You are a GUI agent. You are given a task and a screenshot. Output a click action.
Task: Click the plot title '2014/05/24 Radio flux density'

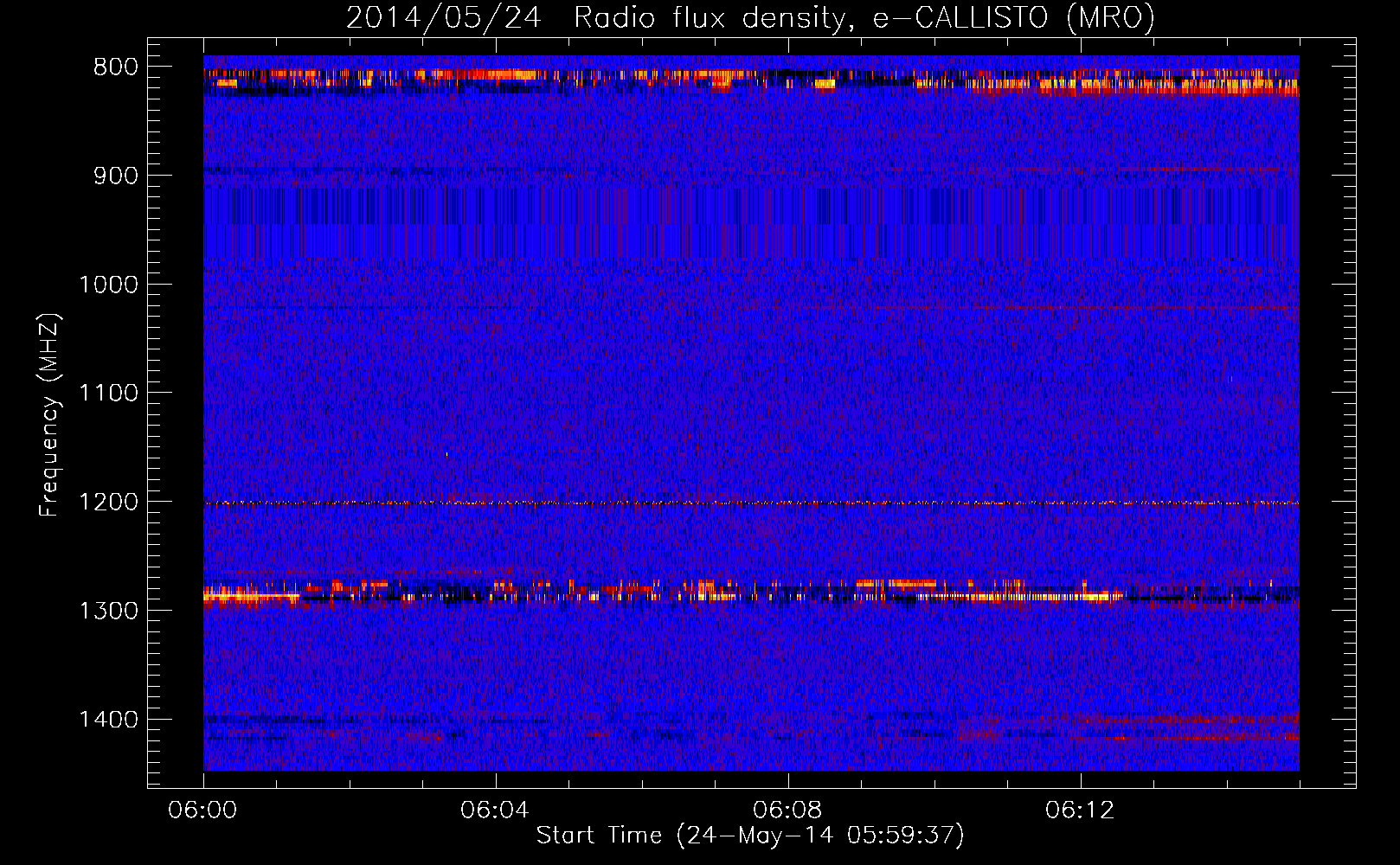click(750, 17)
